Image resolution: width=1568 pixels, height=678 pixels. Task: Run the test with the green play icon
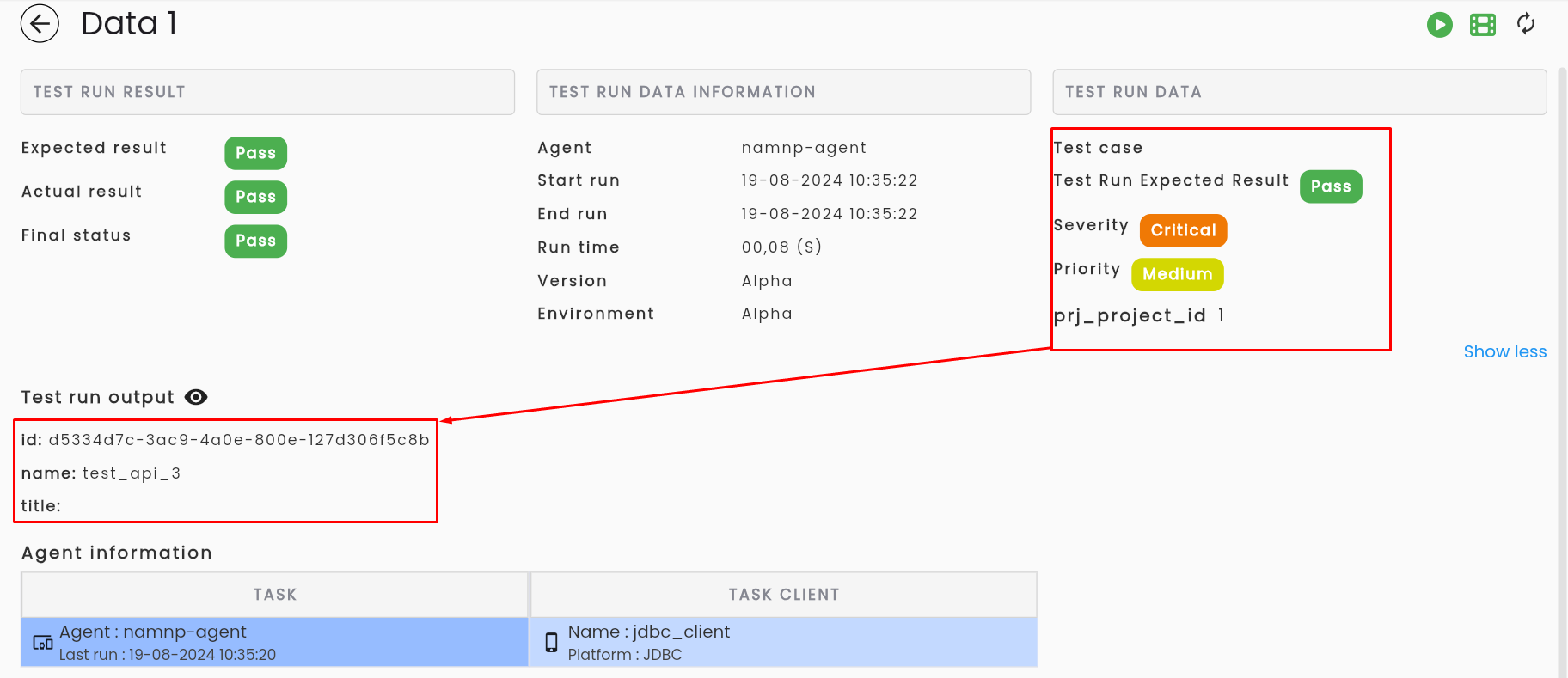coord(1440,25)
